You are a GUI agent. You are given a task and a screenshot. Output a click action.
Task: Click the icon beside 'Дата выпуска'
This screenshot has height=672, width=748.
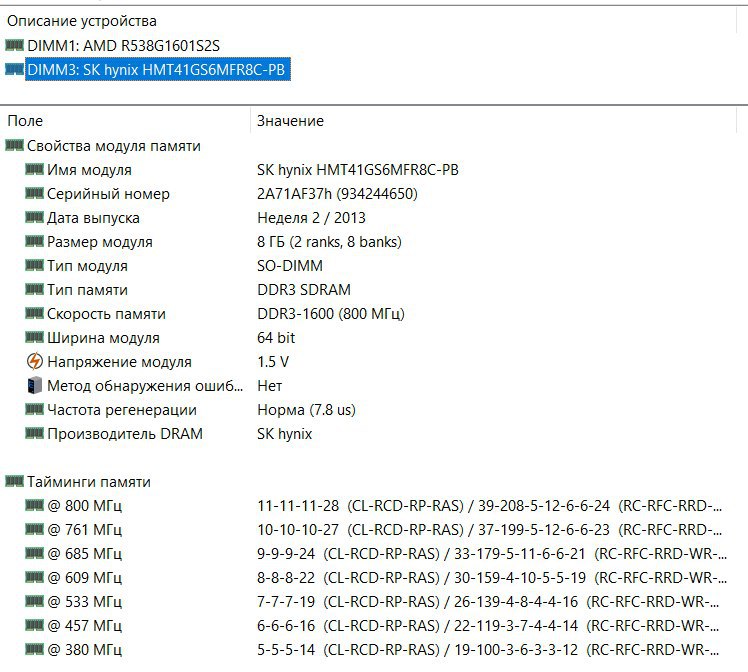[x=34, y=217]
